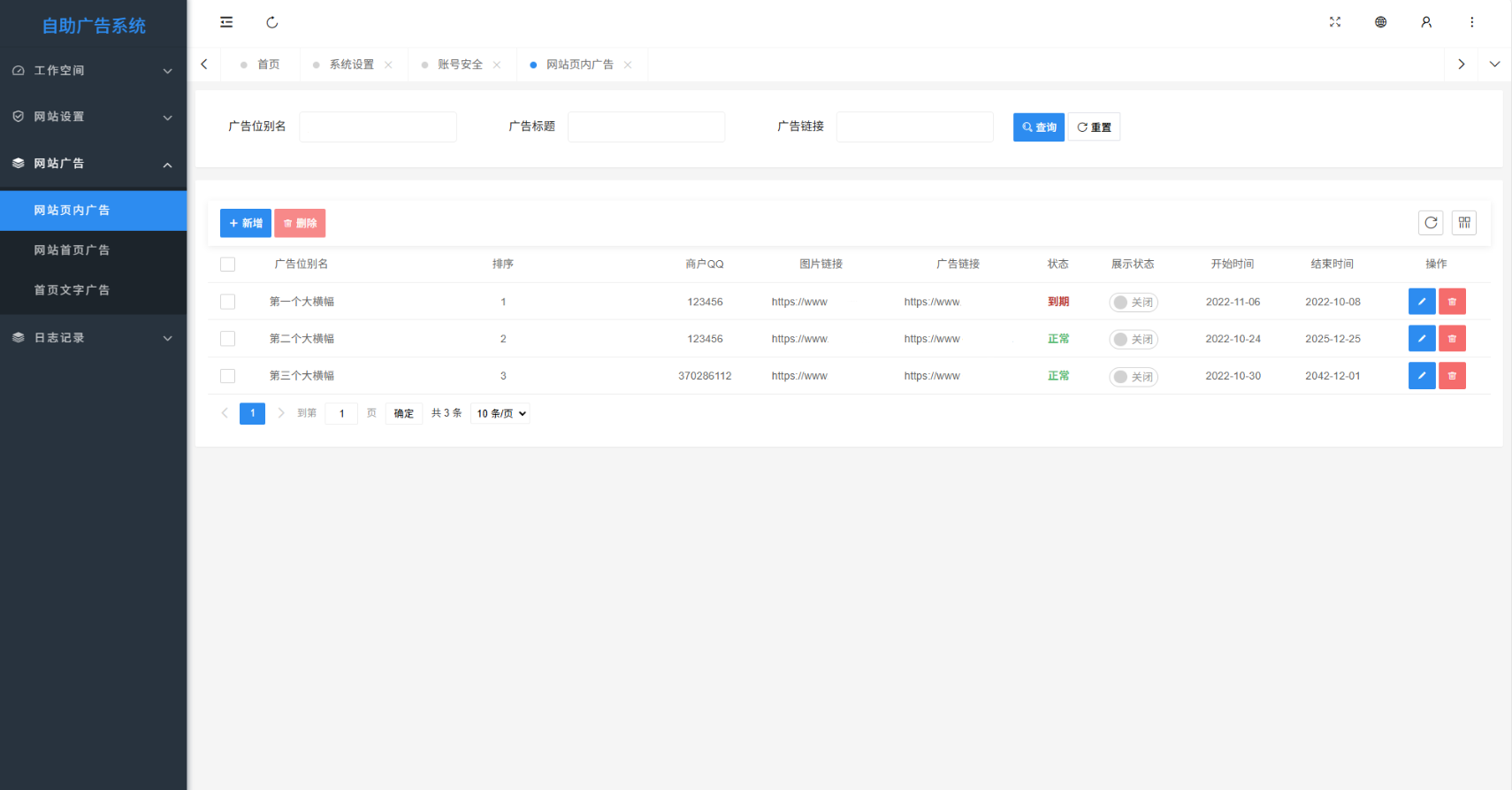1512x790 pixels.
Task: Open the globe language icon
Action: pos(1381,22)
